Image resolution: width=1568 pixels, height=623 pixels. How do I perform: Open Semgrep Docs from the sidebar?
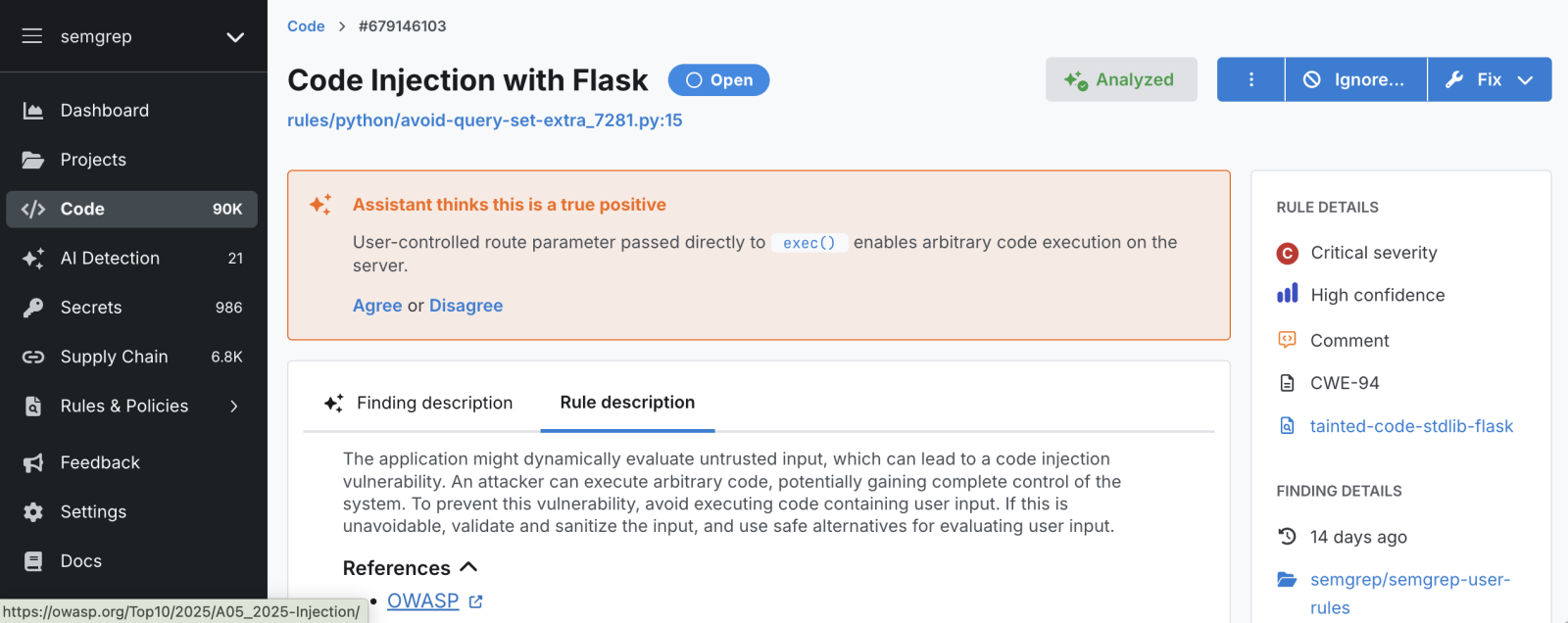[80, 560]
